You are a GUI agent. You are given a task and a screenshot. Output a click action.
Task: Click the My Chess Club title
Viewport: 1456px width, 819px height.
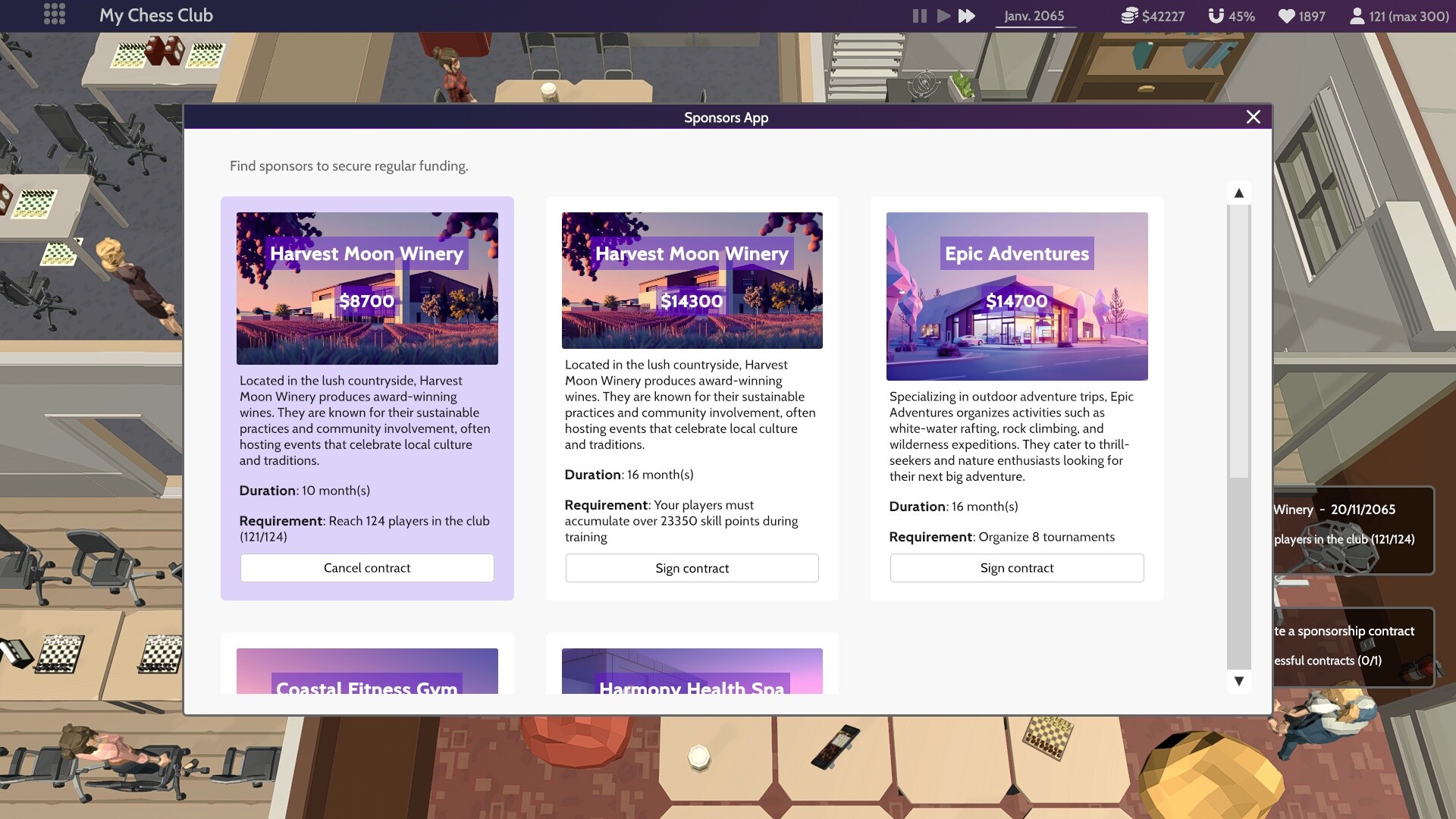pos(156,14)
